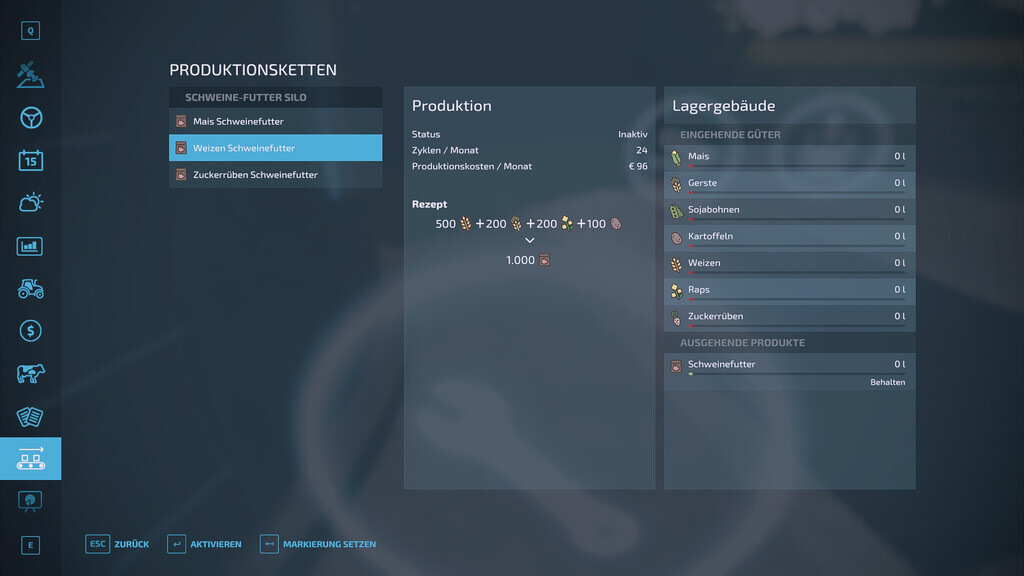Click the ESC Zurück button

[x=117, y=544]
